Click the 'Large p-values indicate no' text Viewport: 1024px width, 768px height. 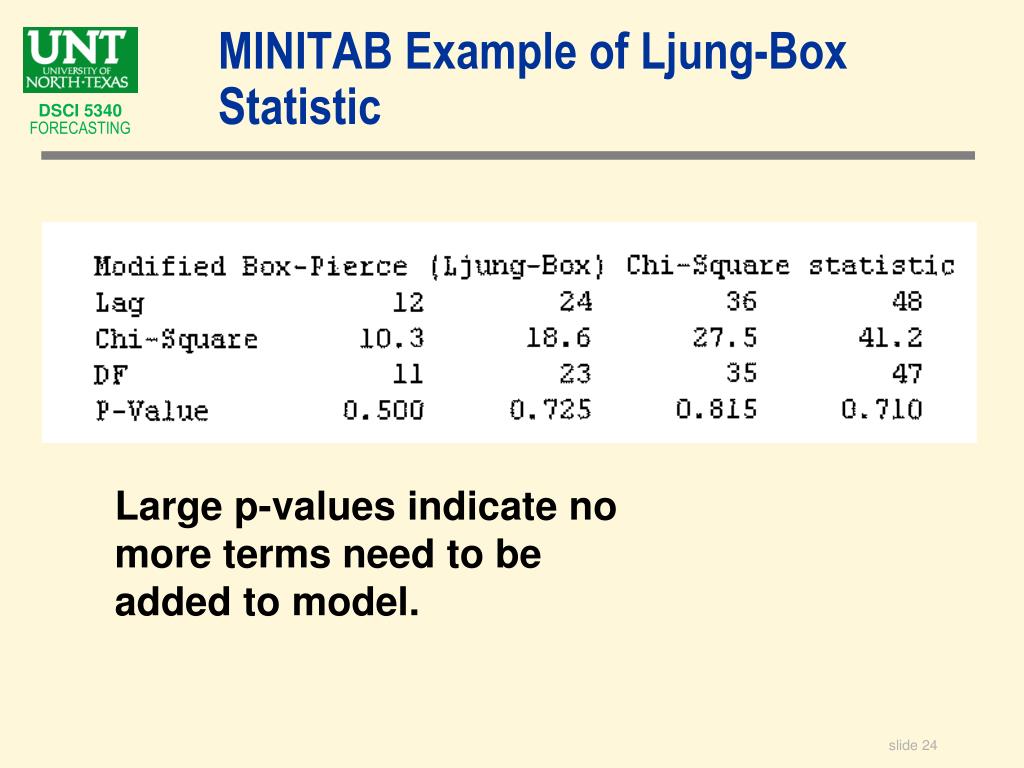pos(366,507)
